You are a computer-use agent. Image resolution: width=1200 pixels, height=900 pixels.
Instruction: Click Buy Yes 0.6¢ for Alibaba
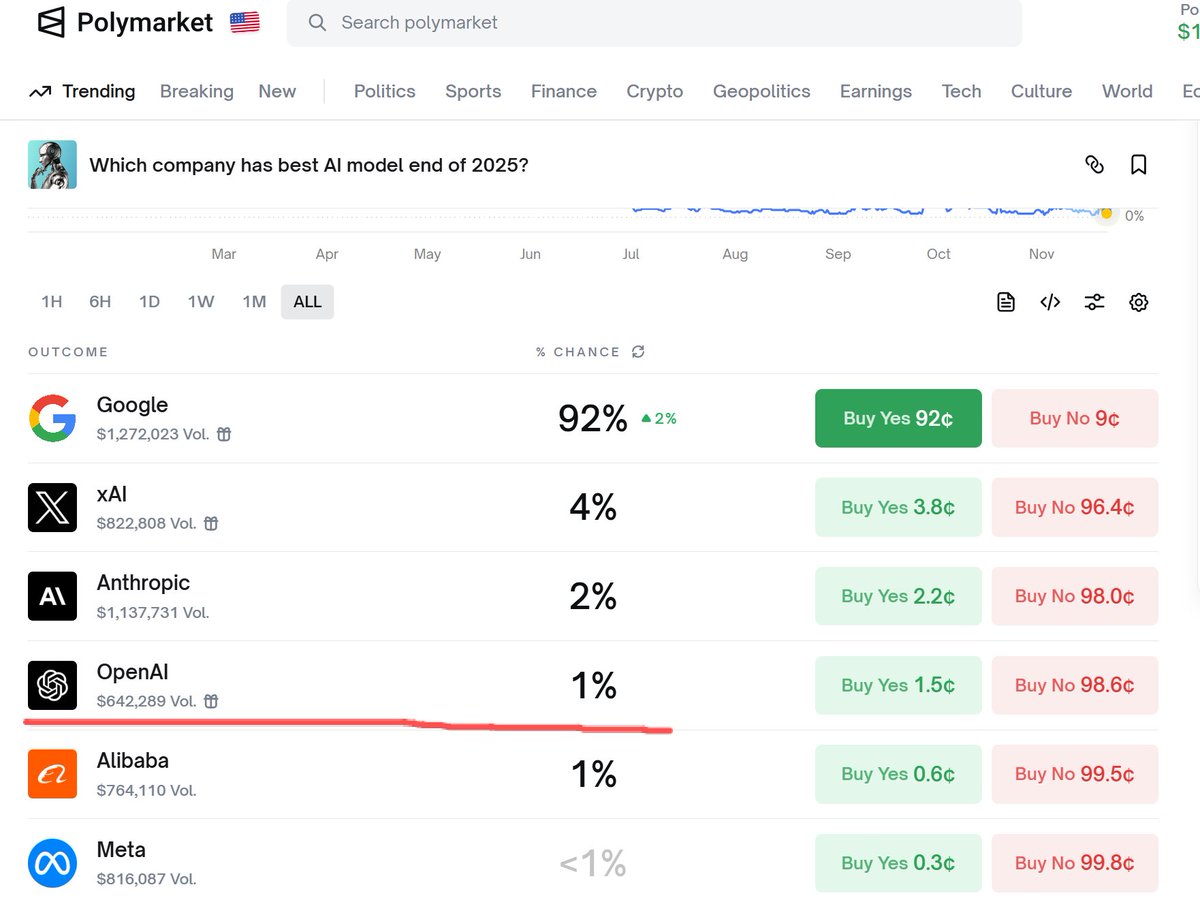point(899,774)
